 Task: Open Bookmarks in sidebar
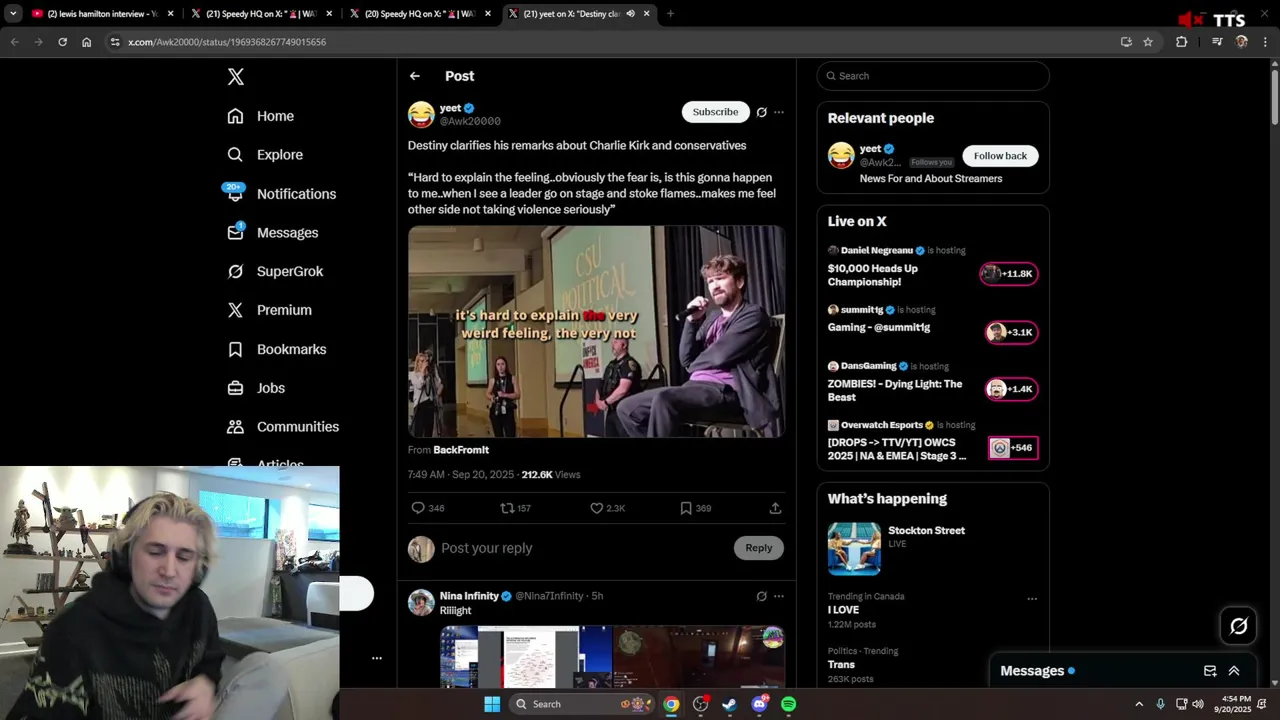coord(276,349)
